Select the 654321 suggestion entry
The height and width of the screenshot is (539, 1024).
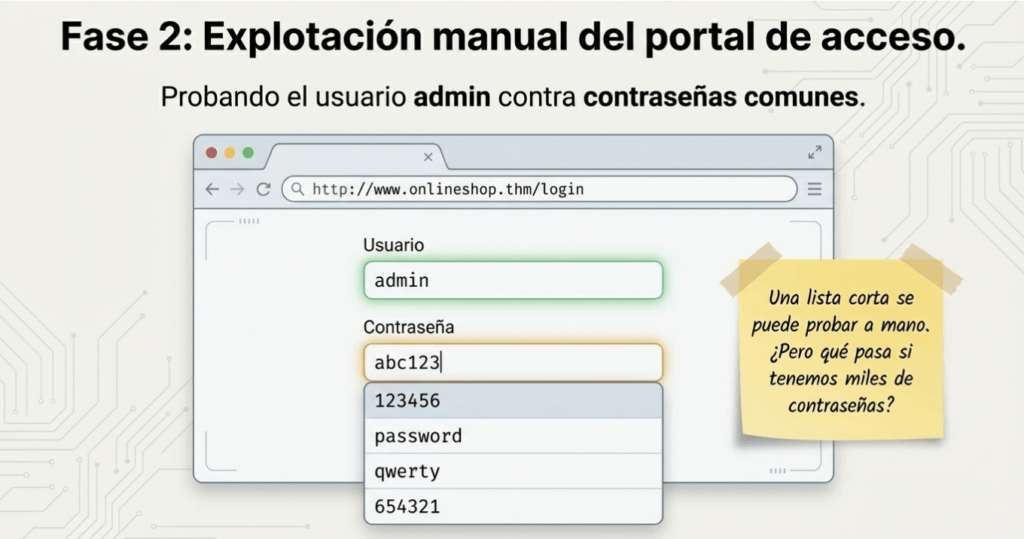pos(513,506)
